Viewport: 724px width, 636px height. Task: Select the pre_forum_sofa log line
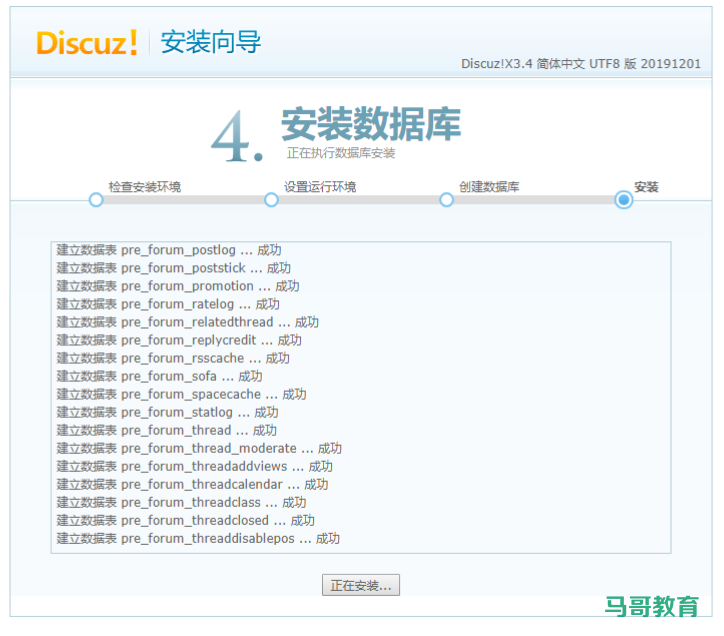click(x=159, y=376)
